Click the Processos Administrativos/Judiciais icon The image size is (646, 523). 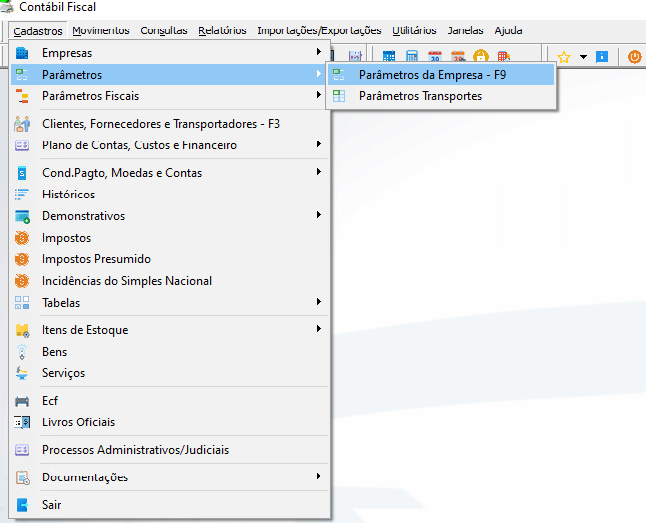pos(22,450)
